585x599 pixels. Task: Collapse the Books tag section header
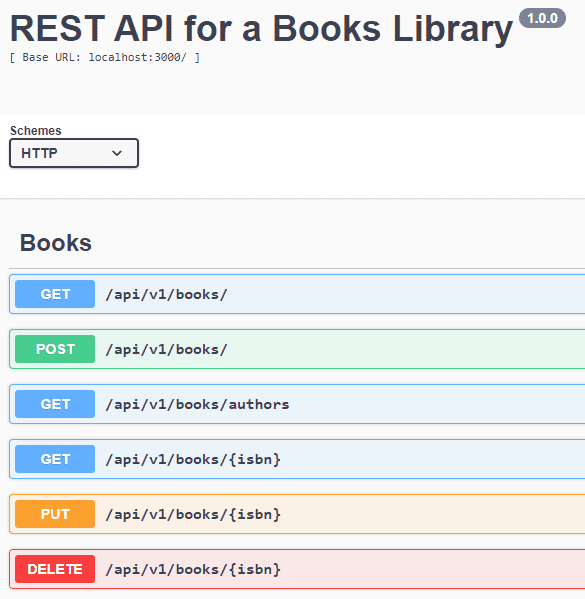[56, 243]
